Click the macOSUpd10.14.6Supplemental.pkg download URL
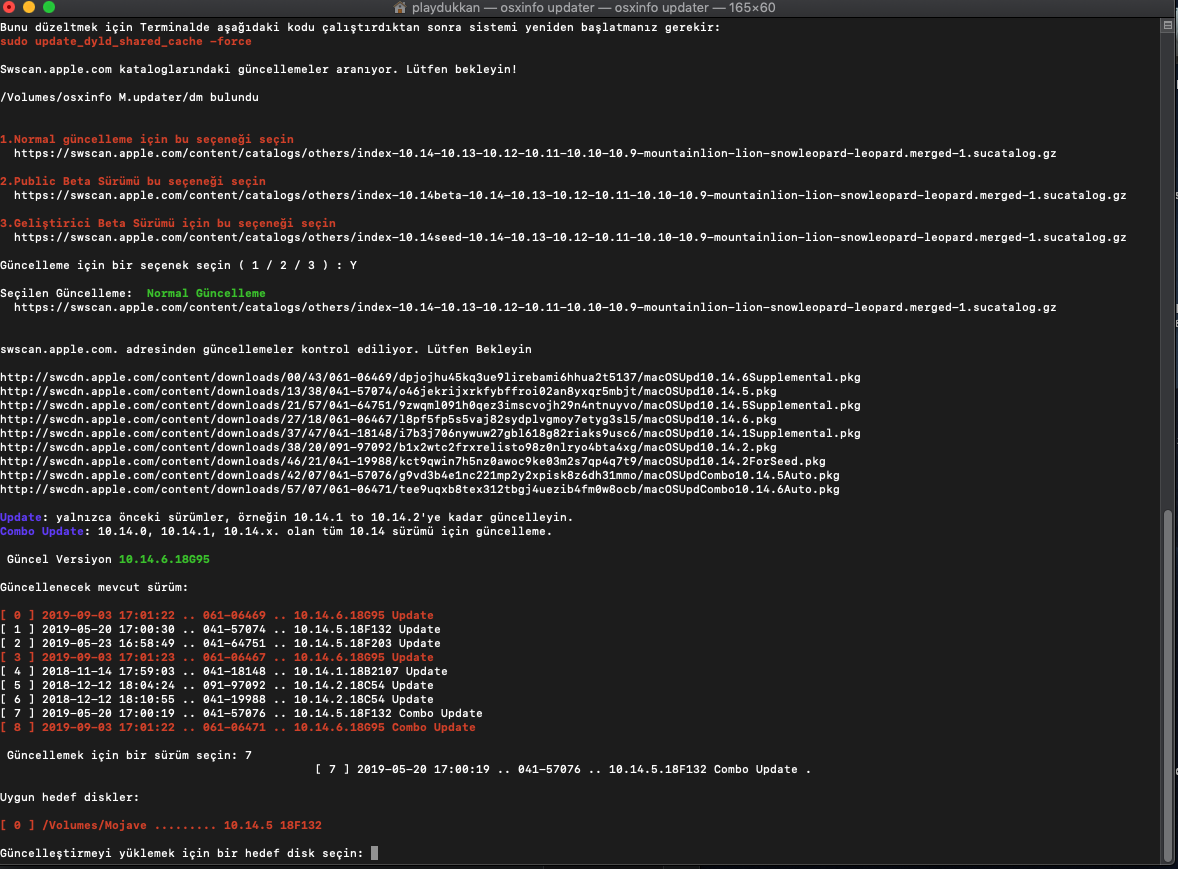Viewport: 1178px width, 869px height. (x=430, y=378)
